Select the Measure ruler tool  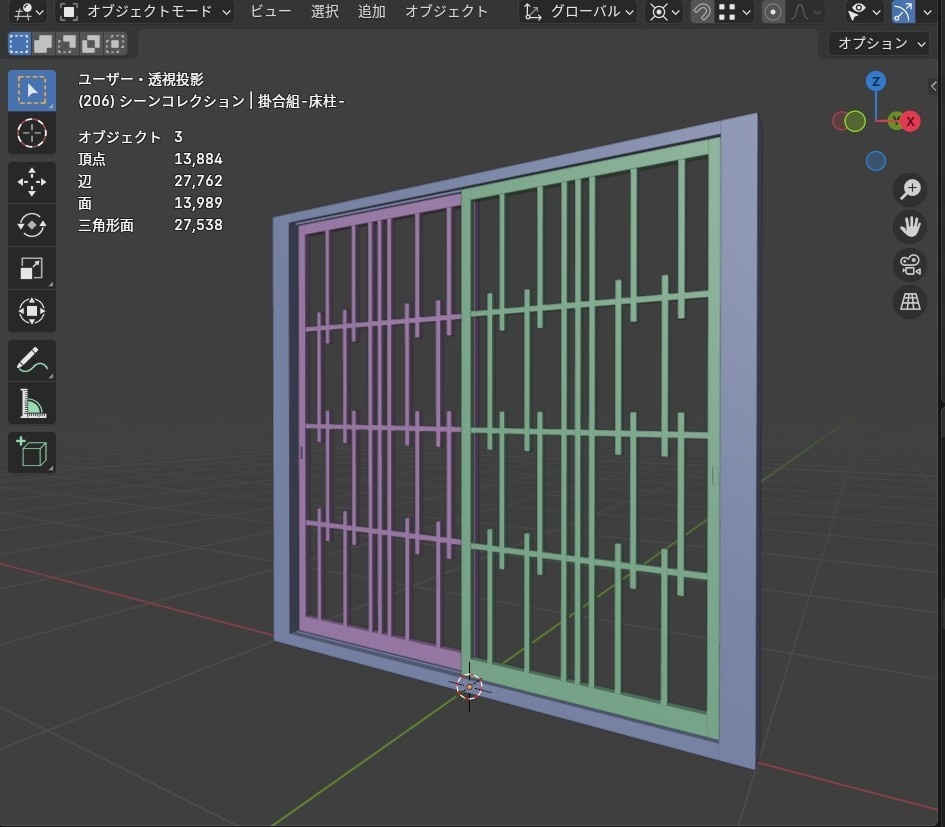click(32, 403)
